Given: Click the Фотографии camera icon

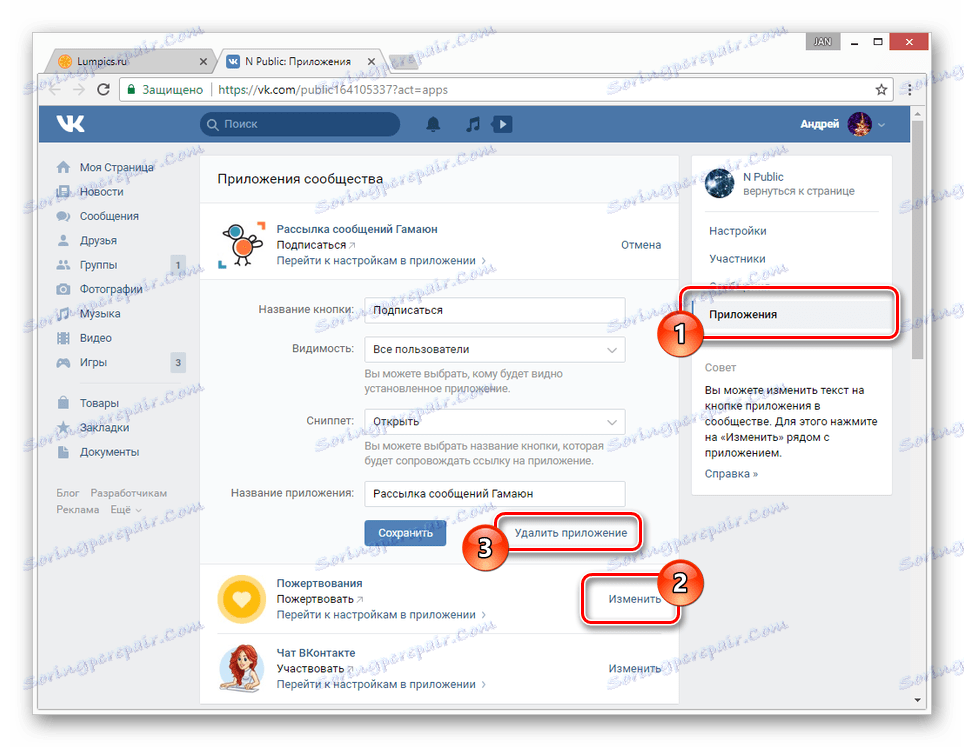Looking at the screenshot, I should point(63,289).
